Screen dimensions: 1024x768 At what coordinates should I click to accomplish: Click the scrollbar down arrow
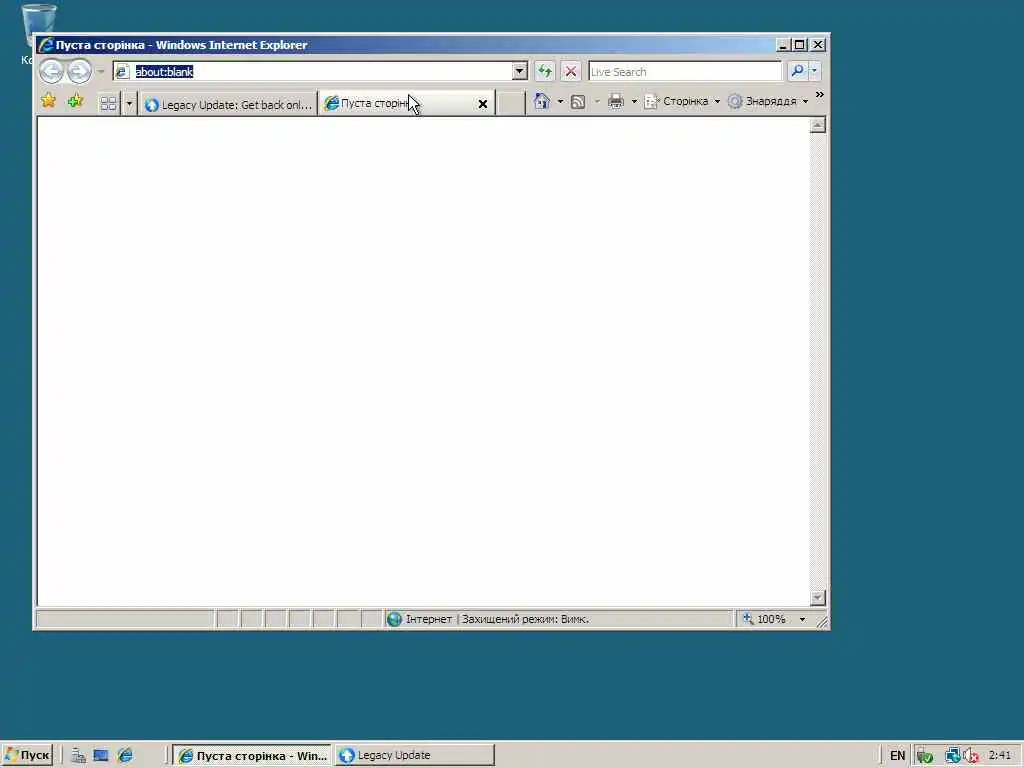point(818,598)
